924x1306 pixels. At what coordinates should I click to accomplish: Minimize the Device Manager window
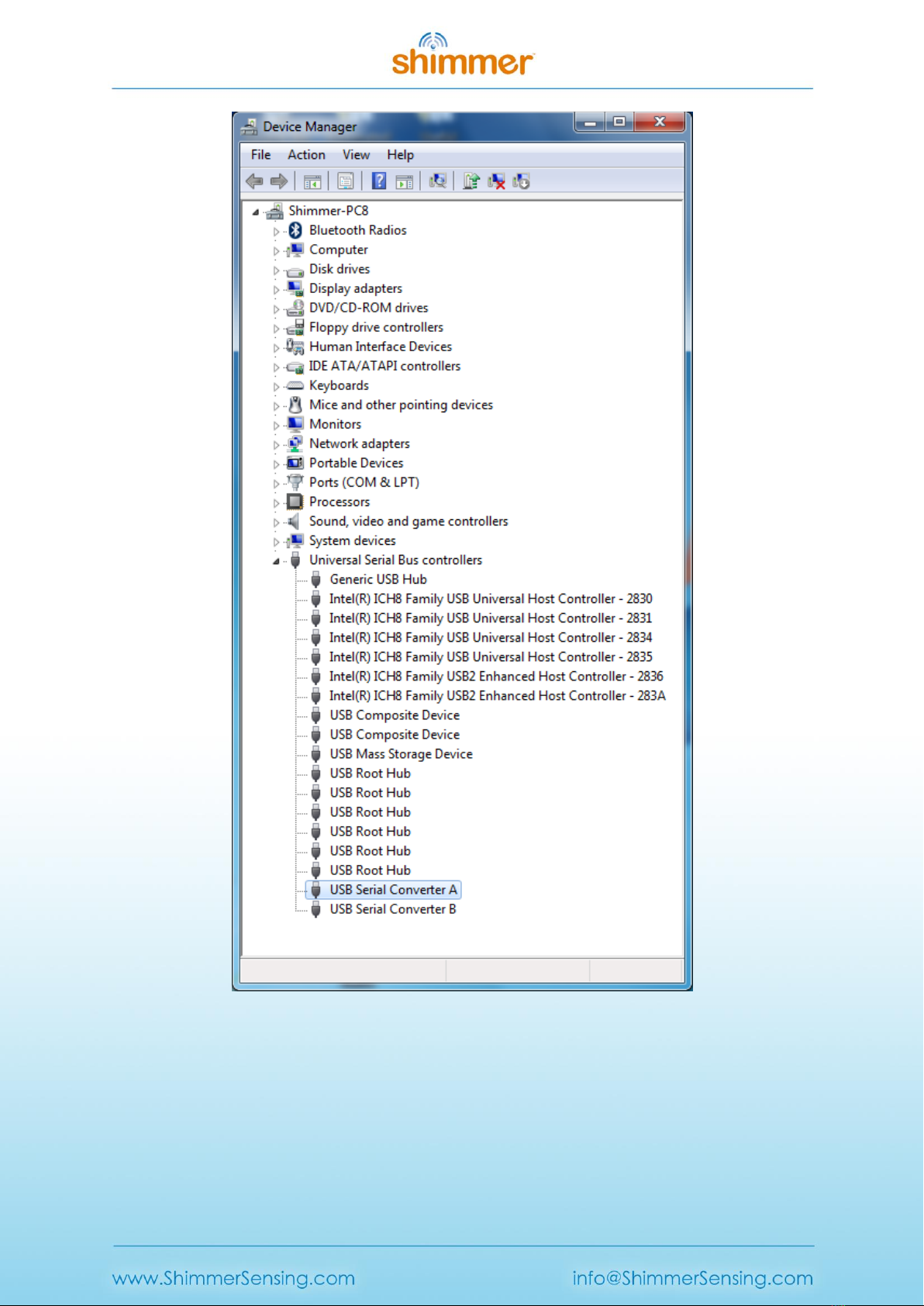point(590,122)
